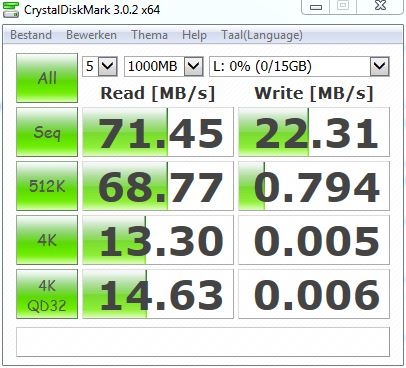Viewport: 406px width, 368px height.
Task: Click the empty comment field at bottom
Action: click(x=203, y=342)
